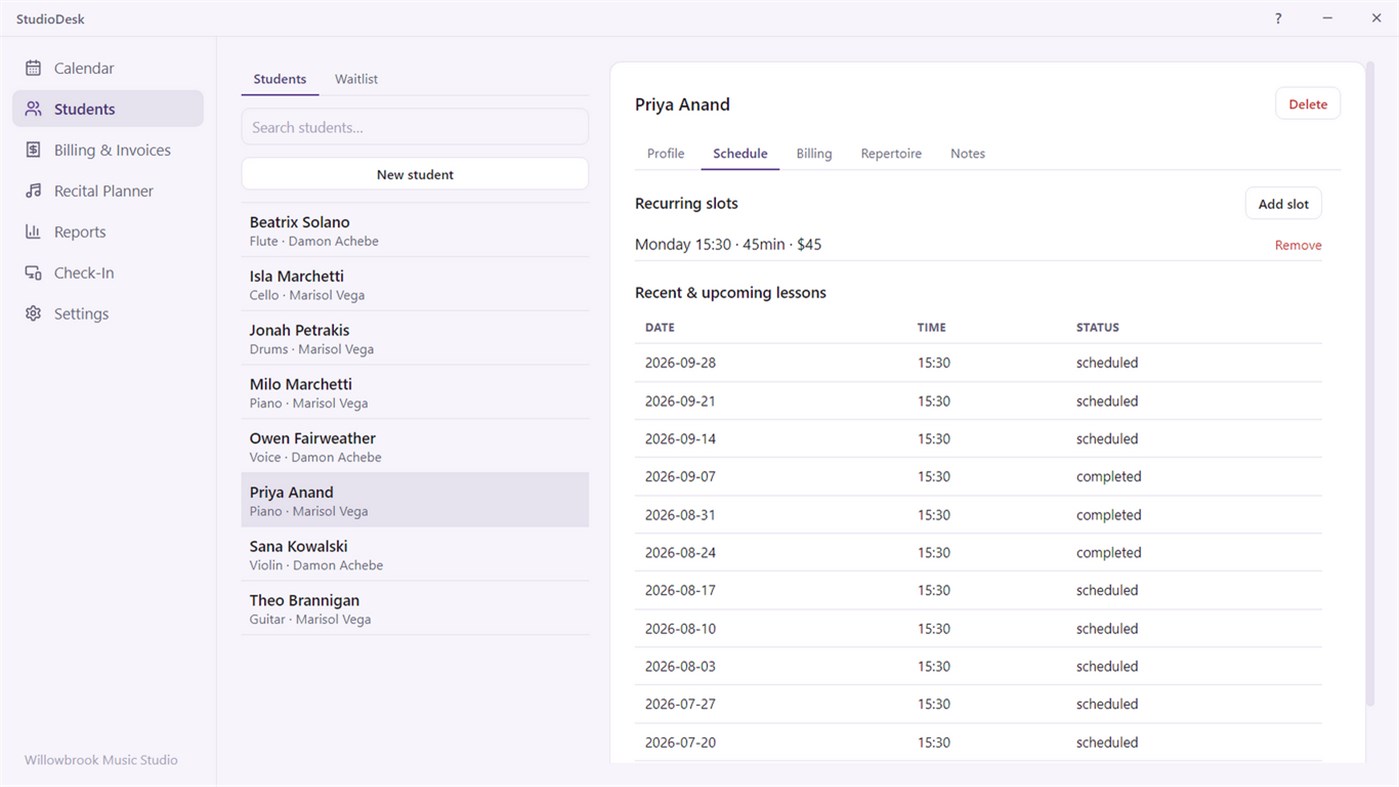Remove the Monday 15:30 recurring slot
This screenshot has width=1399, height=787.
tap(1298, 245)
